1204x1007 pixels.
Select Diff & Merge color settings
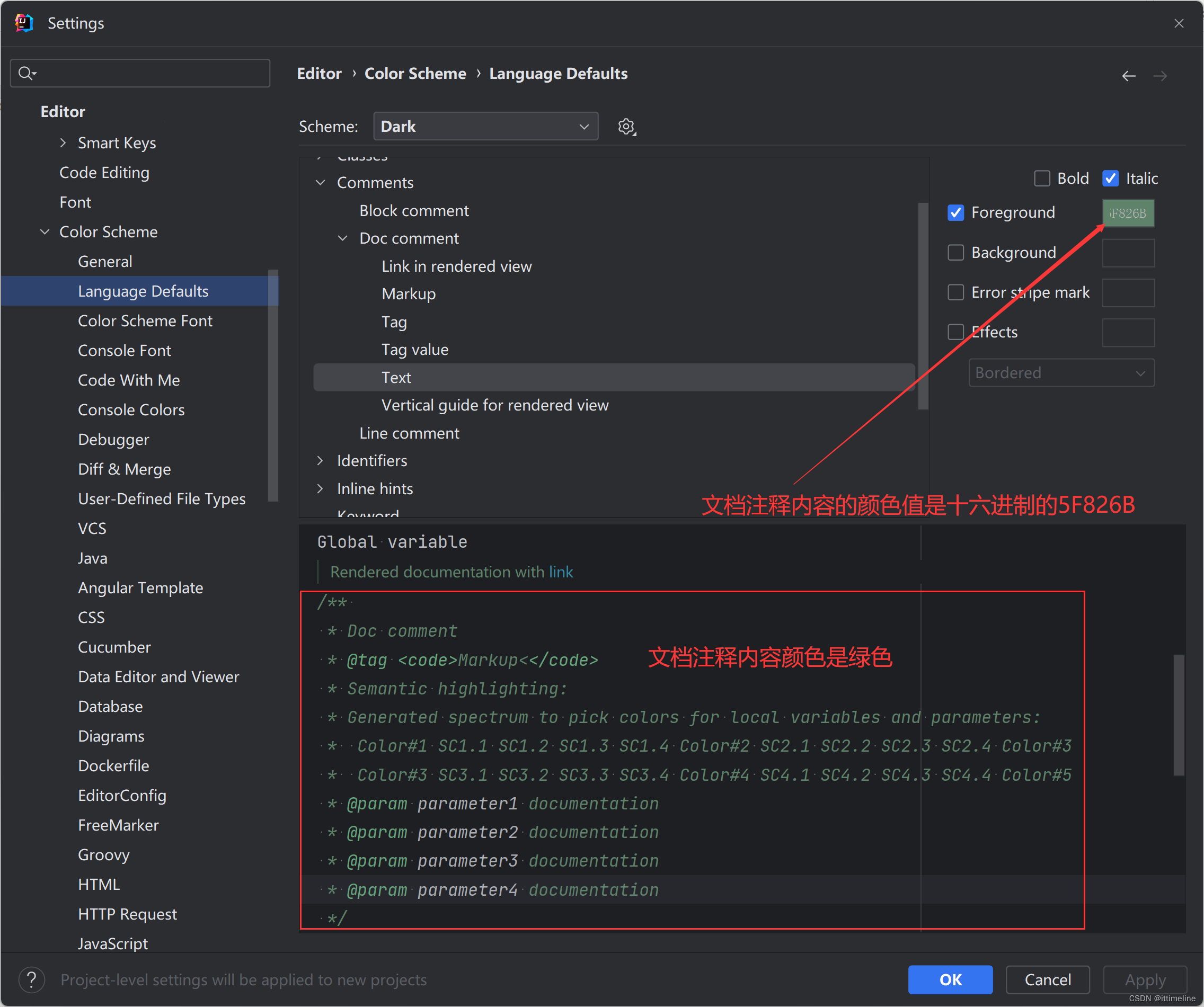coord(125,469)
